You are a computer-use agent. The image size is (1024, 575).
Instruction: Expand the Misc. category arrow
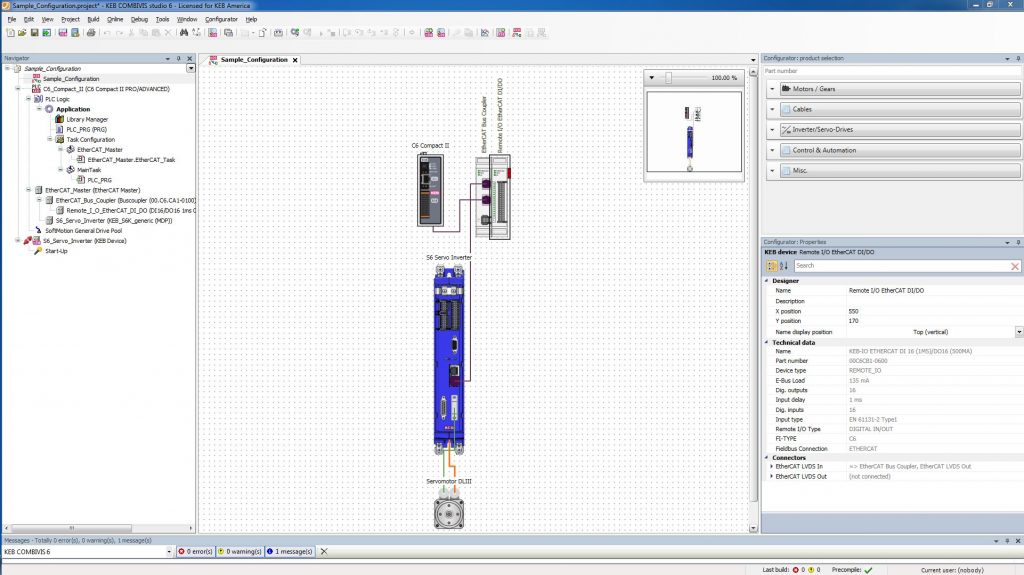click(772, 171)
